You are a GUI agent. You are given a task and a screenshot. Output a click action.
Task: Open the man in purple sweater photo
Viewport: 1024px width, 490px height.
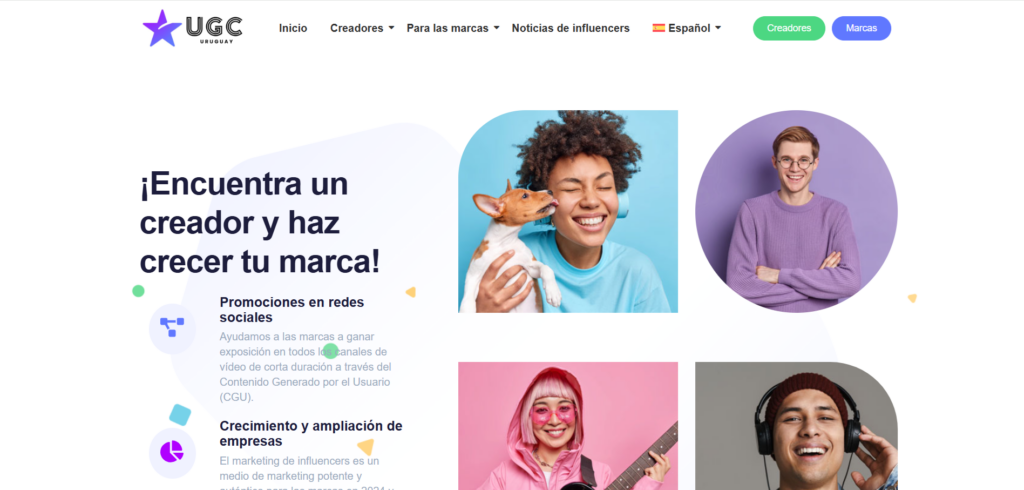click(796, 211)
